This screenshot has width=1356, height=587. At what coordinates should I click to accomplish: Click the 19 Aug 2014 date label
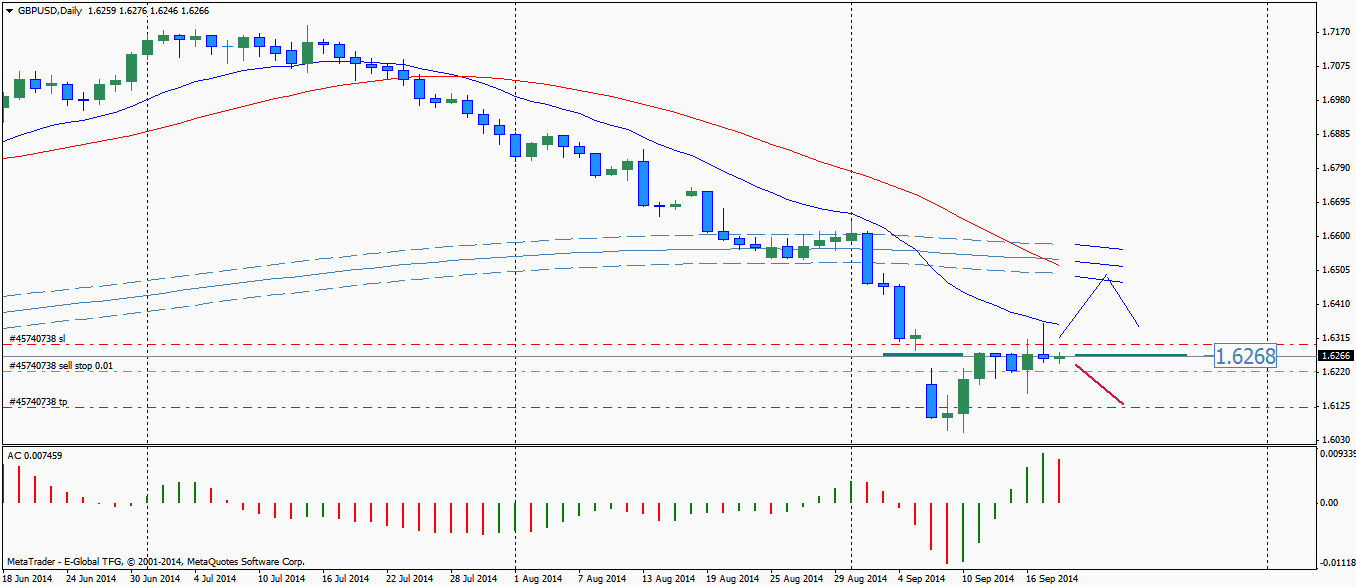[x=731, y=579]
